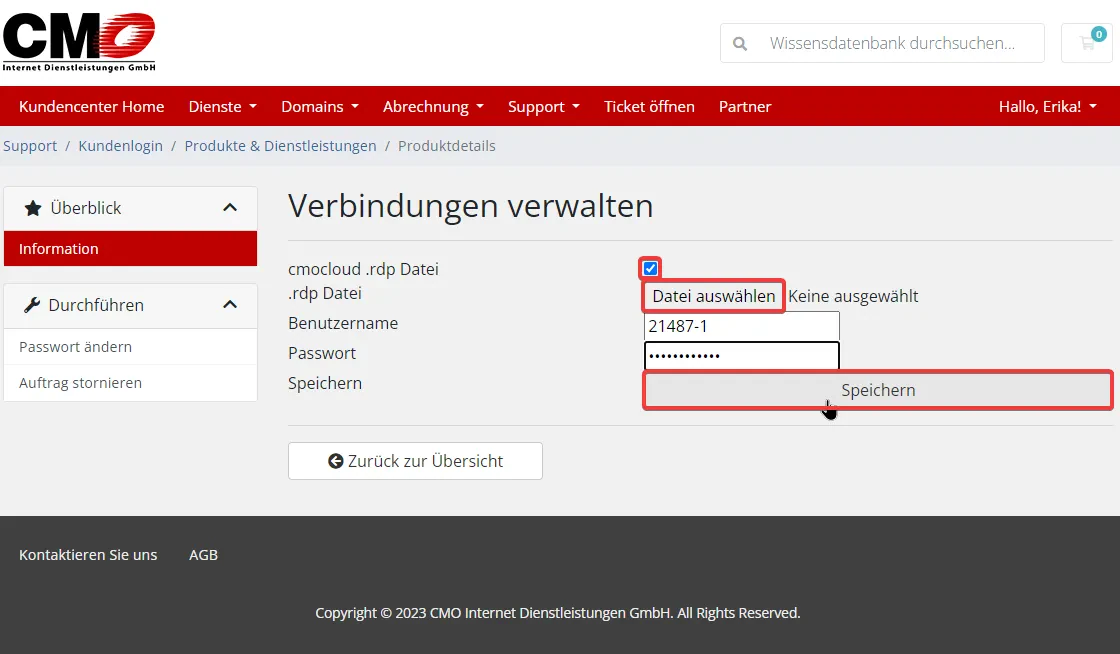Open the Hallo, Erika! account dropdown
Image resolution: width=1120 pixels, height=654 pixels.
click(x=1047, y=106)
